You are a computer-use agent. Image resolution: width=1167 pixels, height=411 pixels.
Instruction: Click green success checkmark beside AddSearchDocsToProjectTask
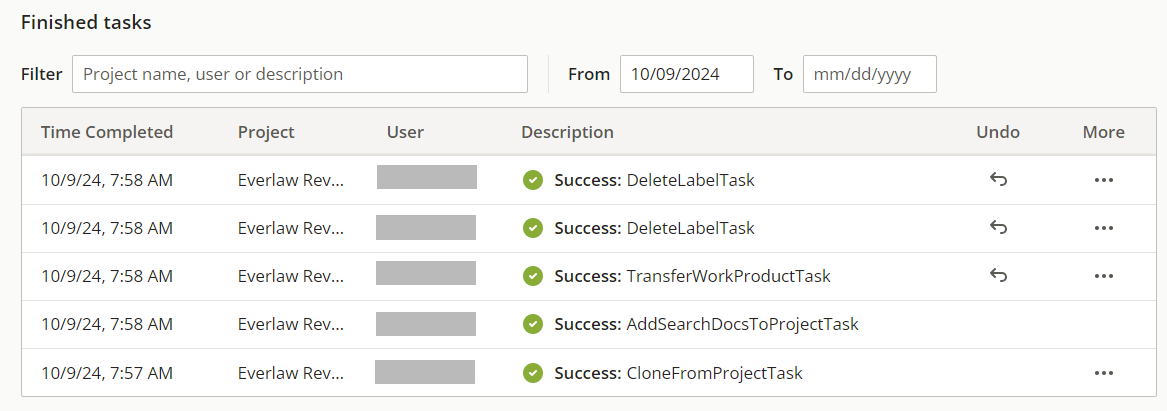tap(532, 325)
